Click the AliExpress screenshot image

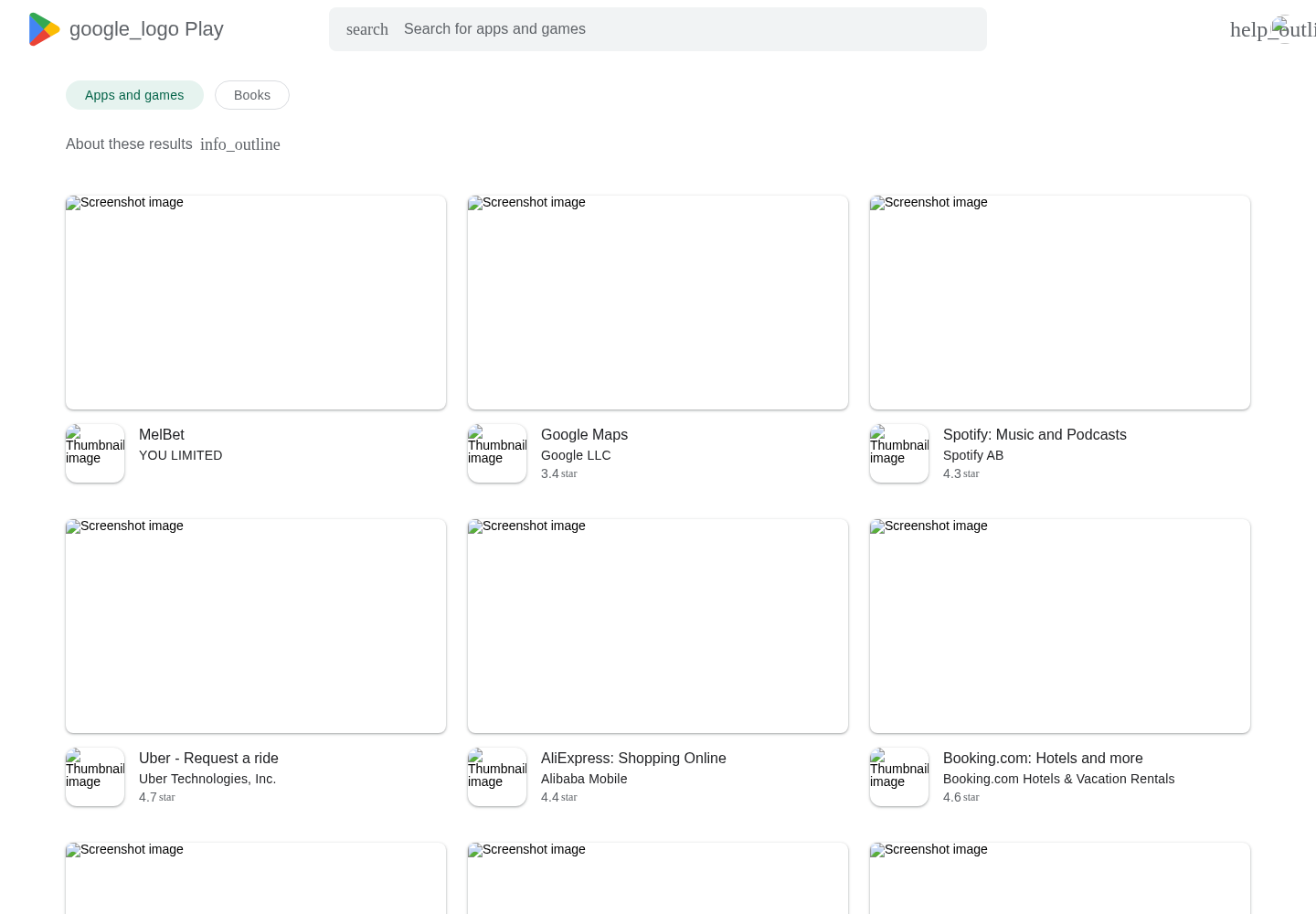pyautogui.click(x=658, y=626)
